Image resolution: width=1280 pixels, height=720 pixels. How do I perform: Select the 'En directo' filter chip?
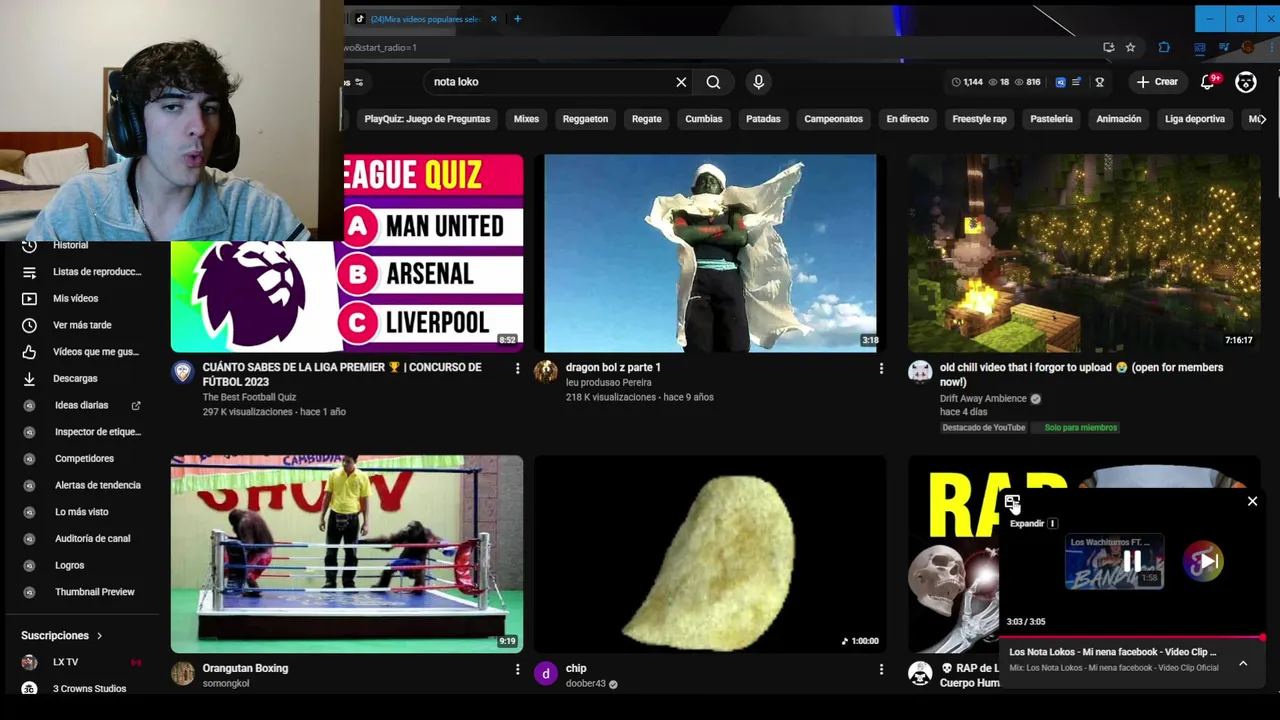tap(907, 119)
